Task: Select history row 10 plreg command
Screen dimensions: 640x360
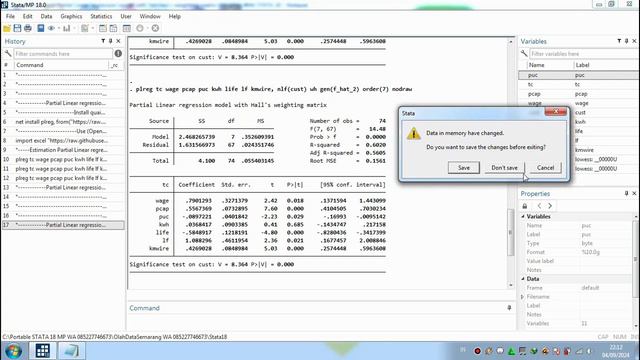Action: (x=63, y=159)
